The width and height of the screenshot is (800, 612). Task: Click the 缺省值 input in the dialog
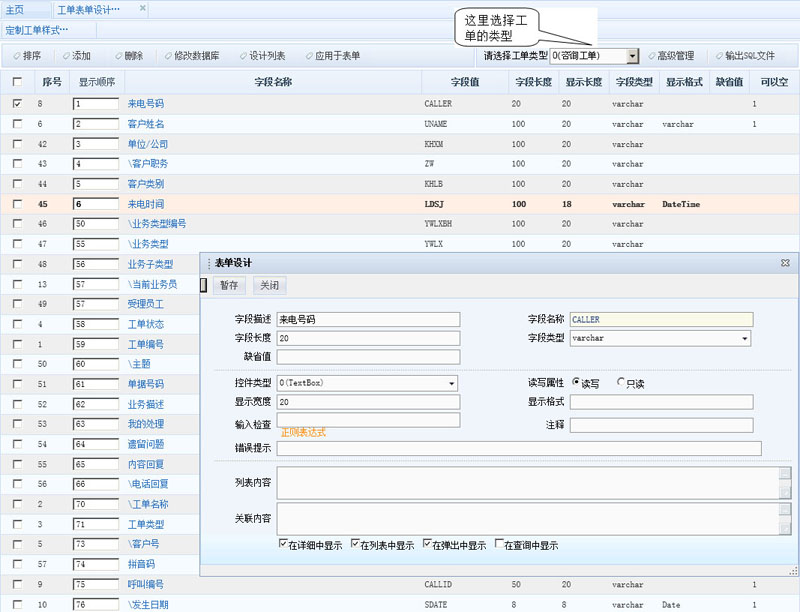tap(368, 356)
